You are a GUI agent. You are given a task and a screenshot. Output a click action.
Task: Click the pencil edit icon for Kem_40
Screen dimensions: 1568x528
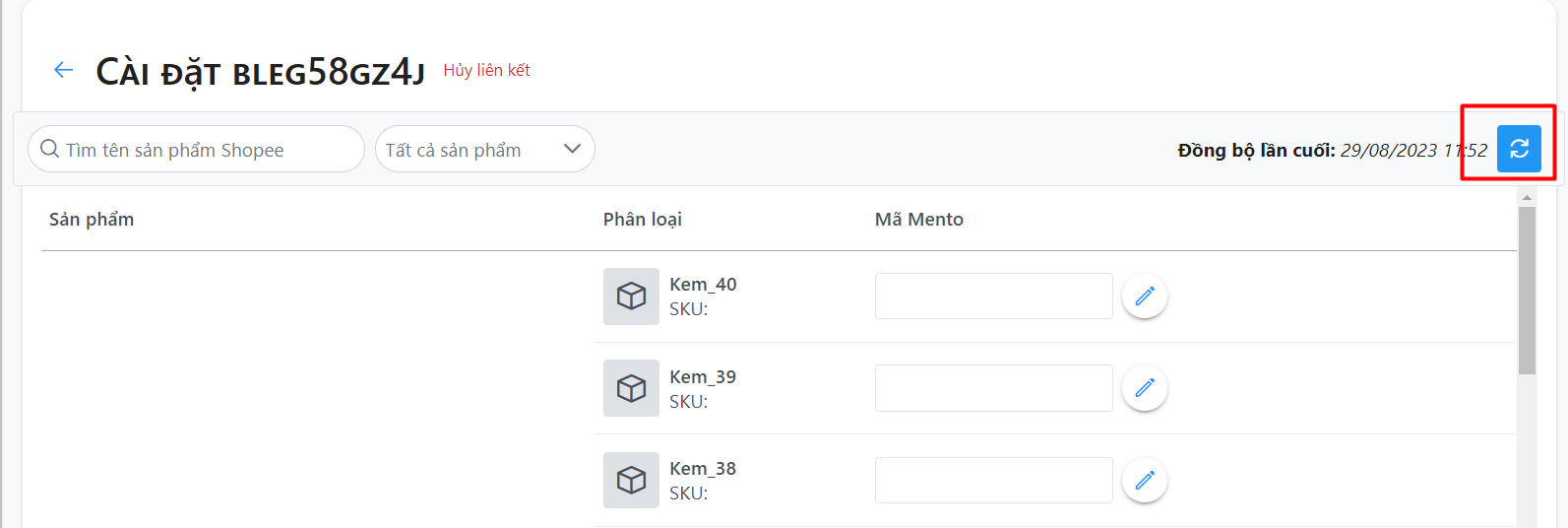click(x=1145, y=296)
